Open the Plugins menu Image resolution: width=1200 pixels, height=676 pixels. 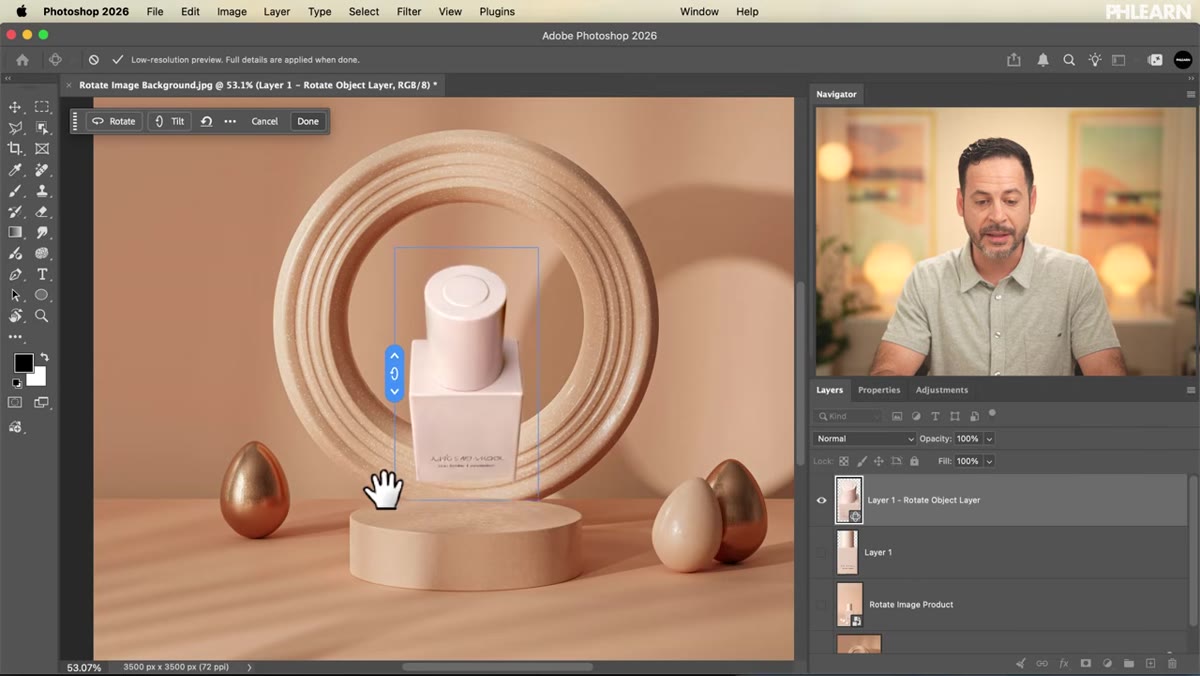497,11
